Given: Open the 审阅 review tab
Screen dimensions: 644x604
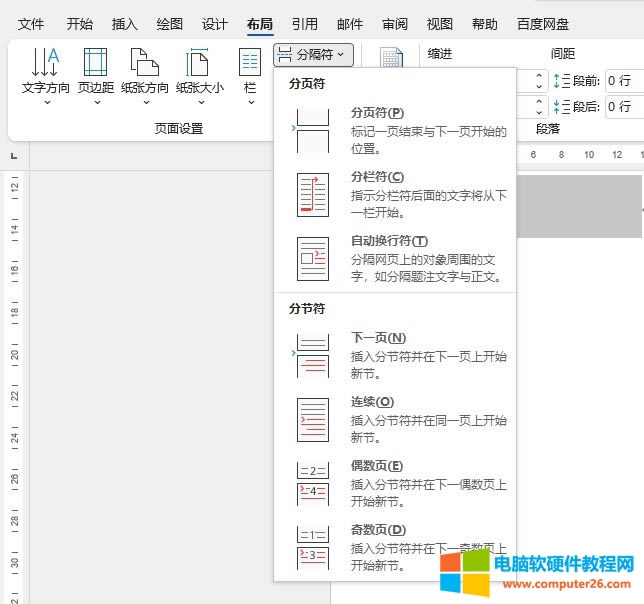Looking at the screenshot, I should click(394, 24).
